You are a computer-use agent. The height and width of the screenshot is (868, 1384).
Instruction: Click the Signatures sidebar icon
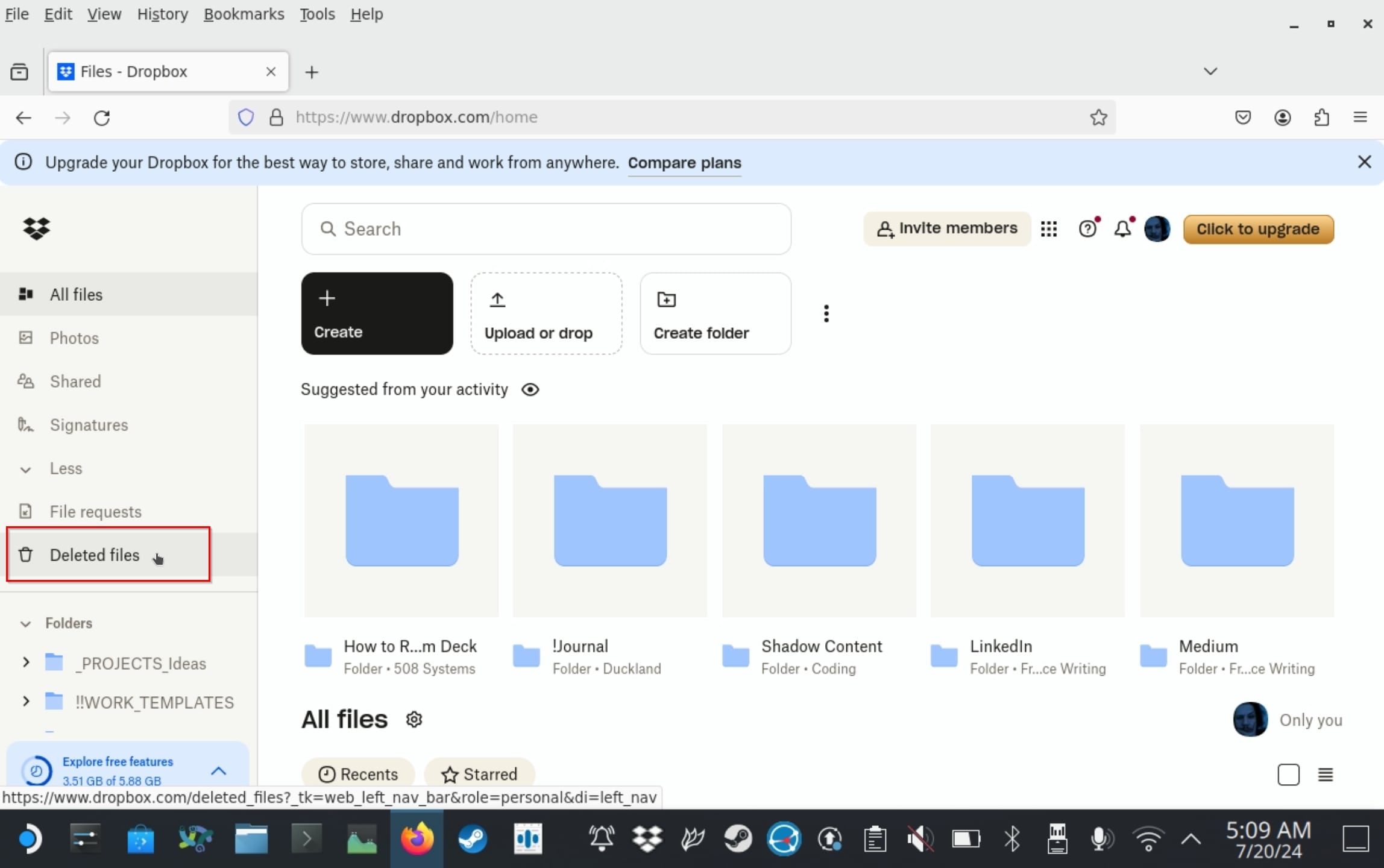coord(27,424)
